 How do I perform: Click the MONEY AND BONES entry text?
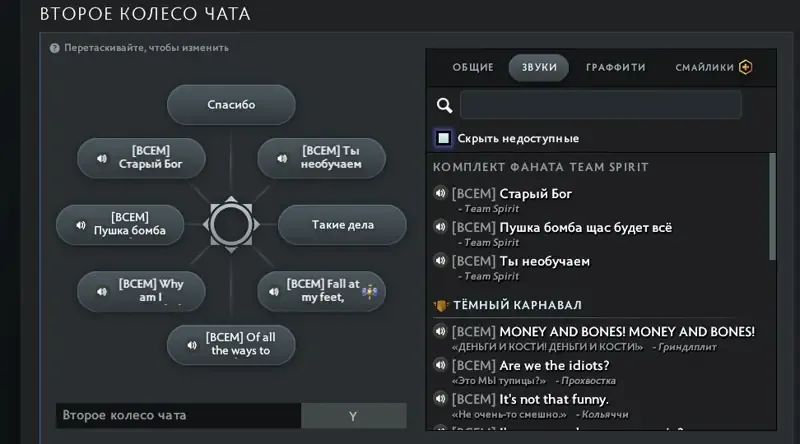[x=627, y=332]
